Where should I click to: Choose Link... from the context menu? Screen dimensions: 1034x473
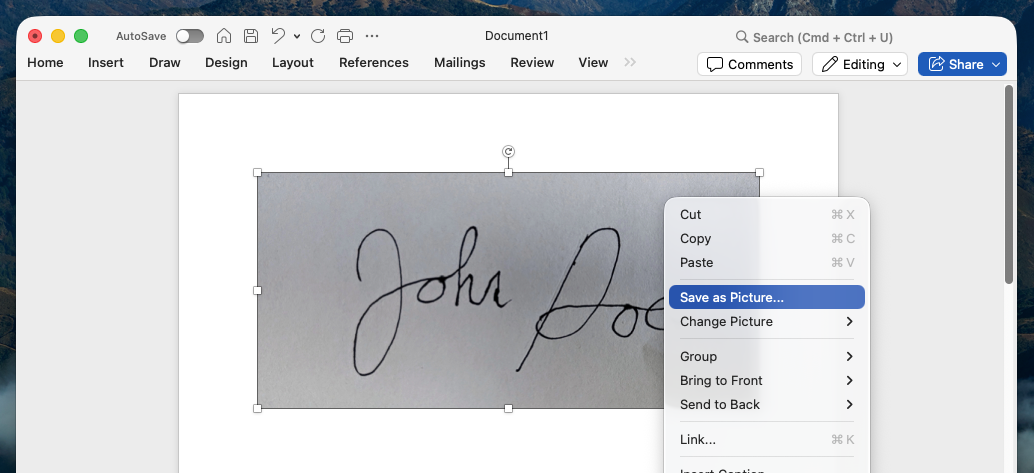pos(767,439)
